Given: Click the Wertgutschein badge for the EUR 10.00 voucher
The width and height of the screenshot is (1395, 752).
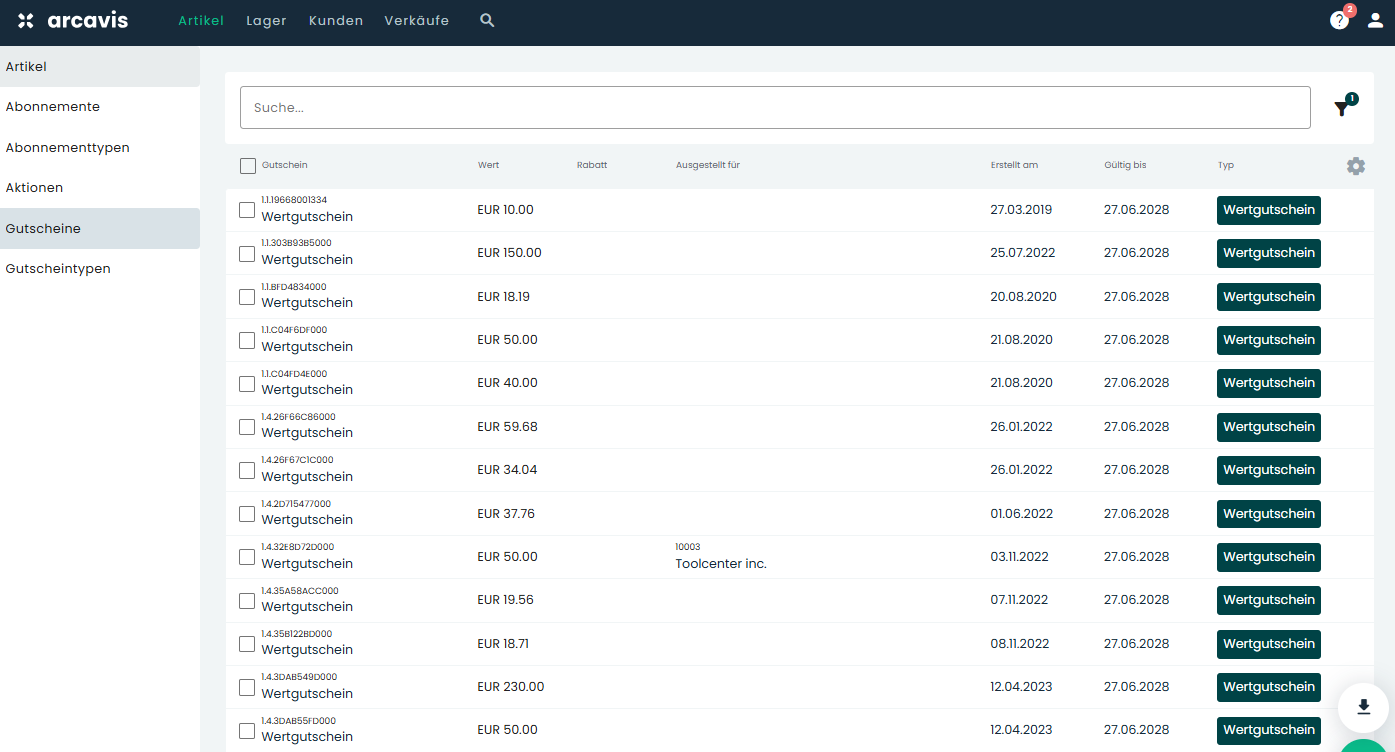Looking at the screenshot, I should click(1269, 210).
